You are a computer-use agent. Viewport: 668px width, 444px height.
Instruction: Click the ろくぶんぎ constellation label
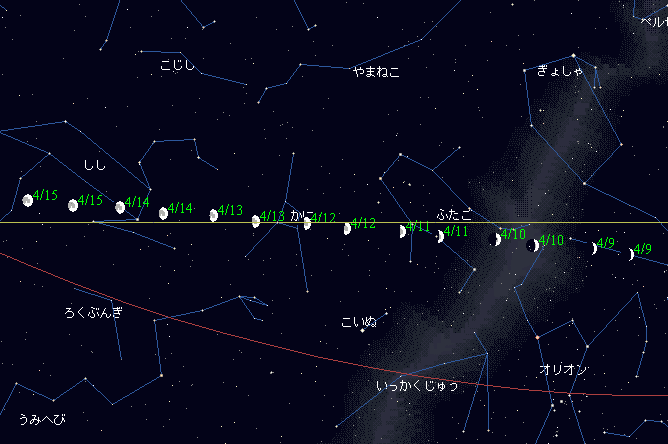93,313
